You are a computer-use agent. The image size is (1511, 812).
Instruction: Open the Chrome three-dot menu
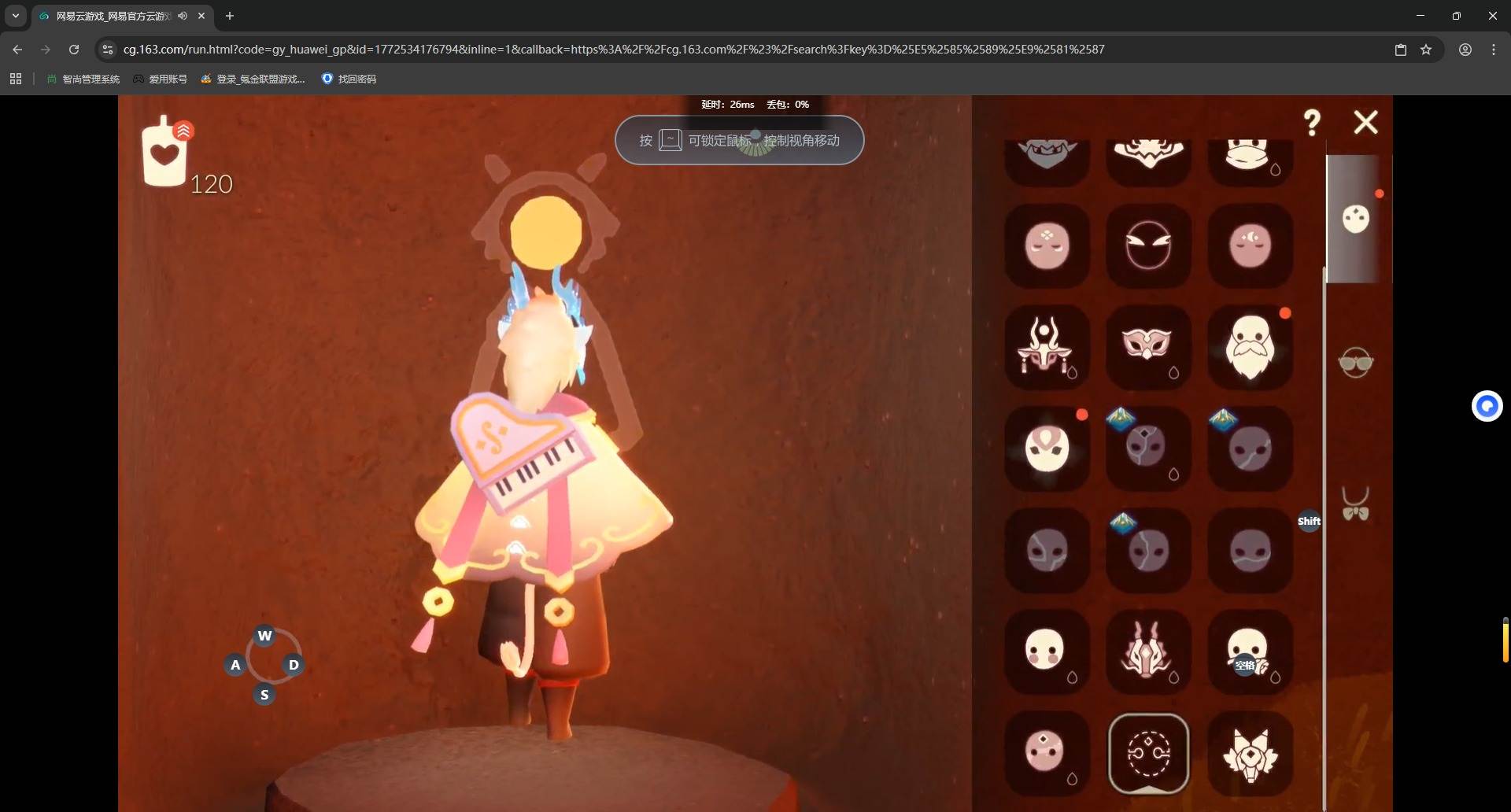pos(1494,50)
